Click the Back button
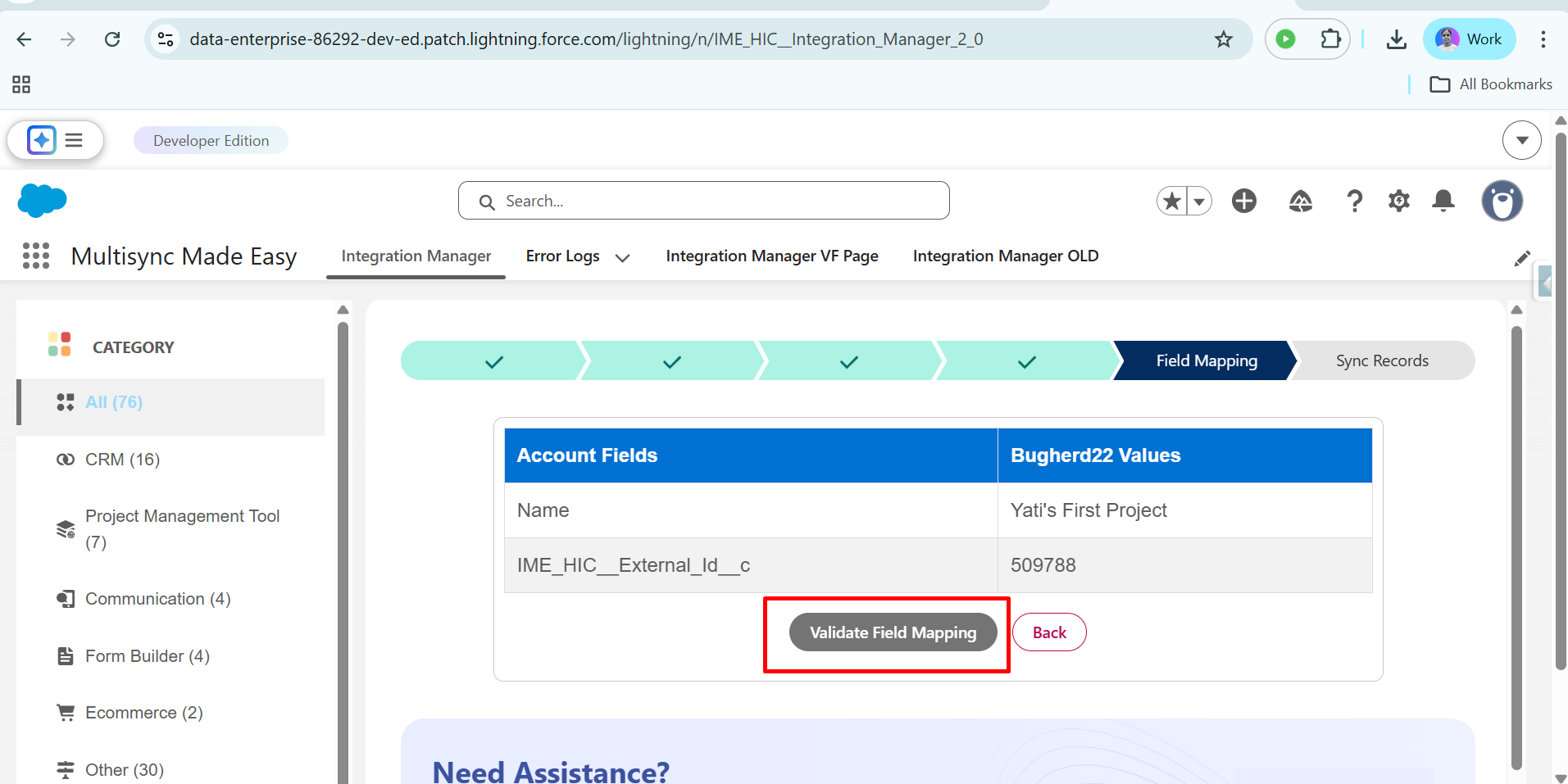This screenshot has width=1568, height=784. pyautogui.click(x=1049, y=632)
